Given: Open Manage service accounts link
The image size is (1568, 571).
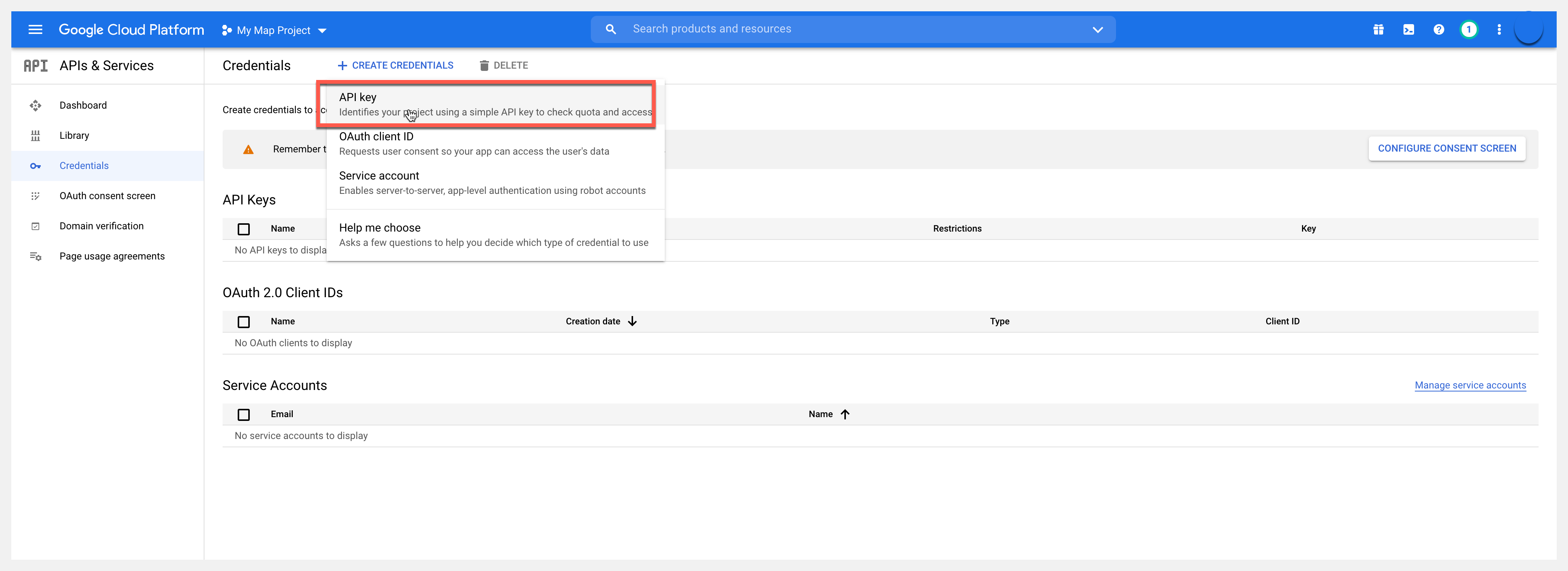Looking at the screenshot, I should click(x=1470, y=385).
